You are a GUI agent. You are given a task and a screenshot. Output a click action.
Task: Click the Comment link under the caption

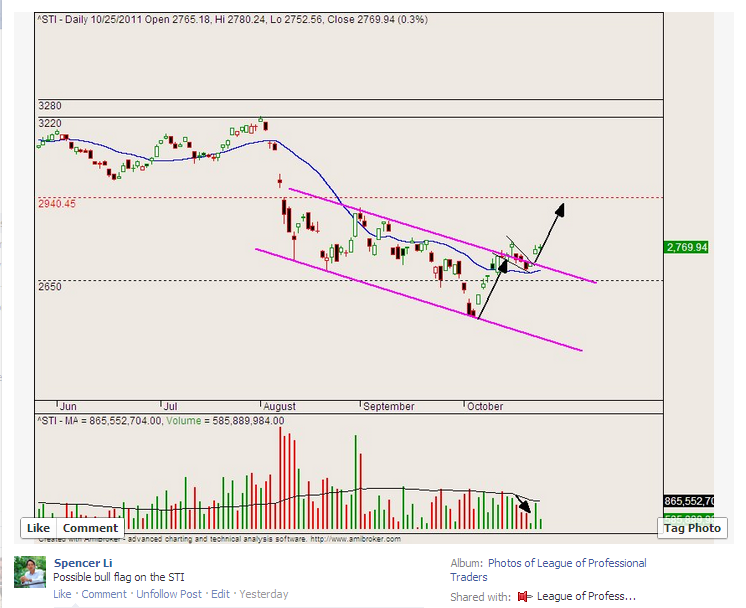(104, 594)
